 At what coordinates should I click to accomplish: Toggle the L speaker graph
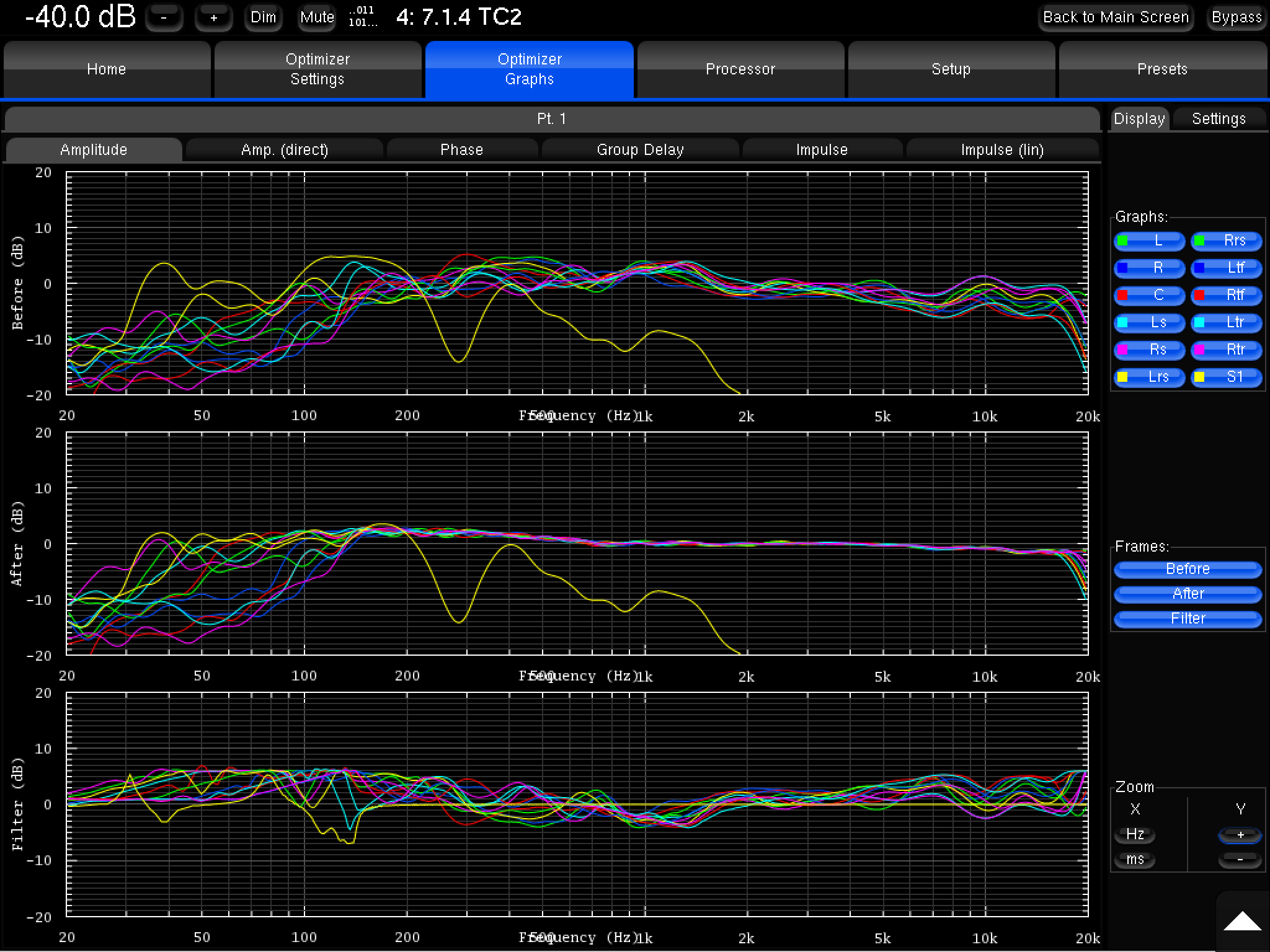pyautogui.click(x=1150, y=240)
